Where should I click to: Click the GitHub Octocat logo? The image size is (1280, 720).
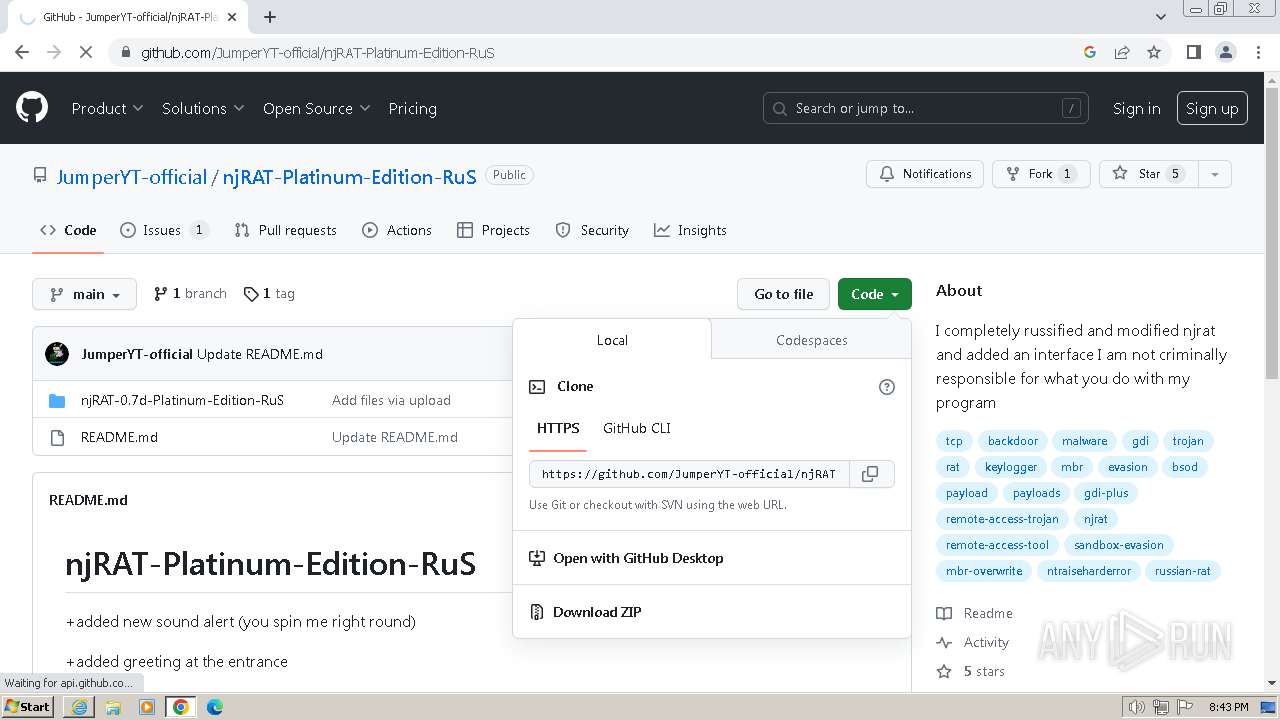click(32, 108)
